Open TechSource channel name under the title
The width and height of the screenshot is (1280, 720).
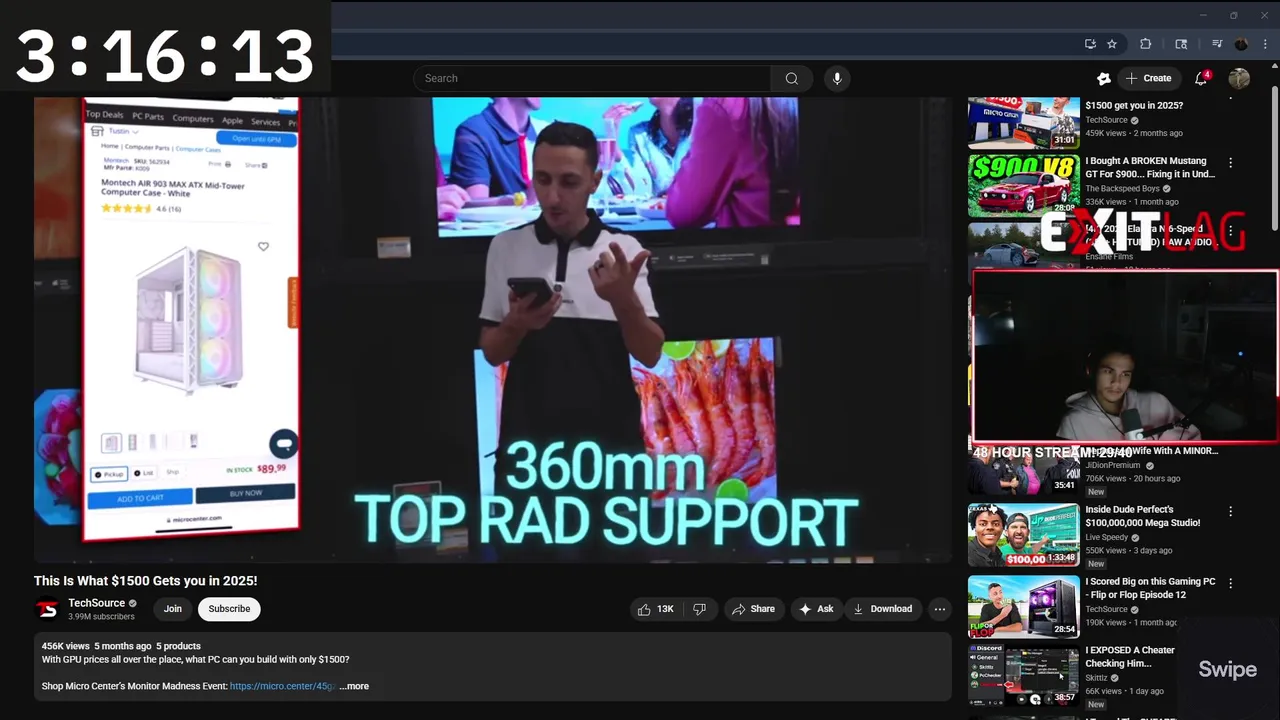click(96, 603)
